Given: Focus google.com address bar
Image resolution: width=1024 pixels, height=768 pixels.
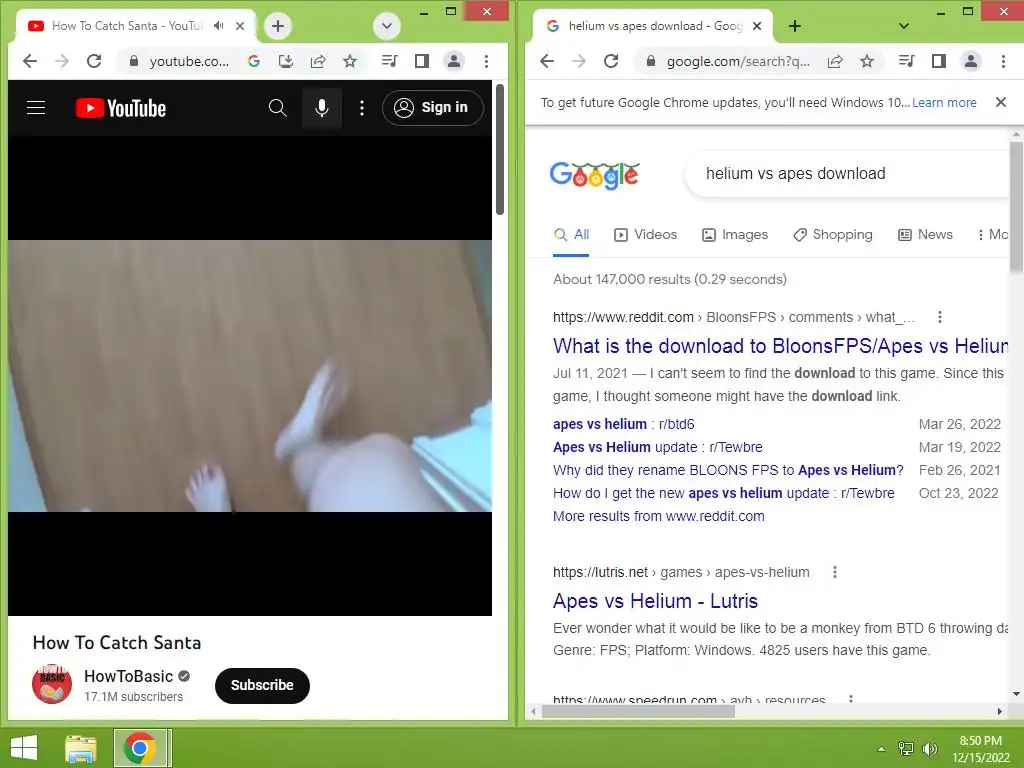Looking at the screenshot, I should (x=737, y=61).
